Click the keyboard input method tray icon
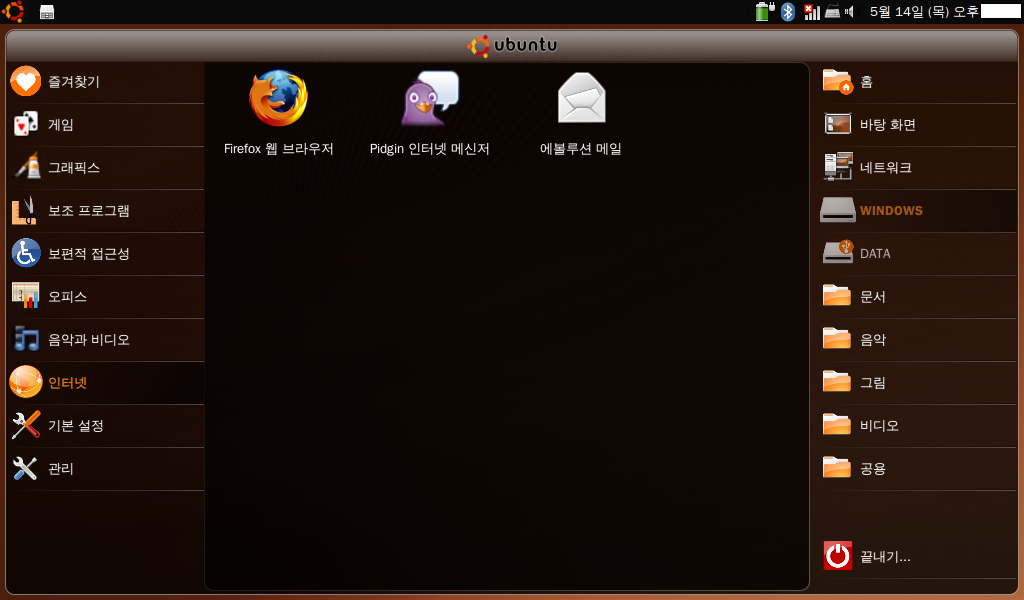The image size is (1024, 600). coord(833,11)
